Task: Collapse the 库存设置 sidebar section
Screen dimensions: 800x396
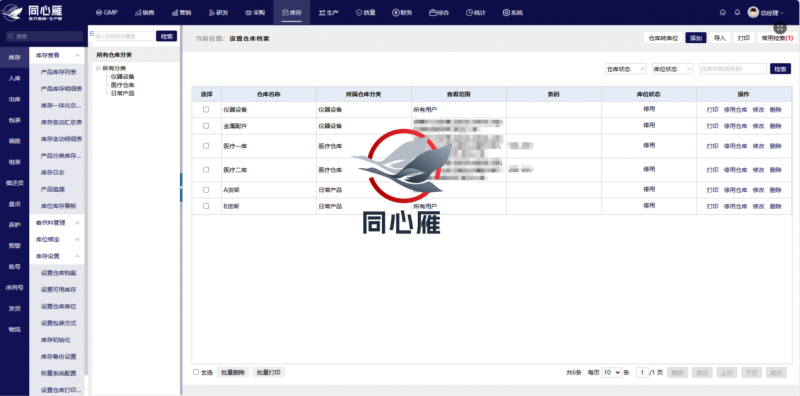Action: pyautogui.click(x=77, y=256)
